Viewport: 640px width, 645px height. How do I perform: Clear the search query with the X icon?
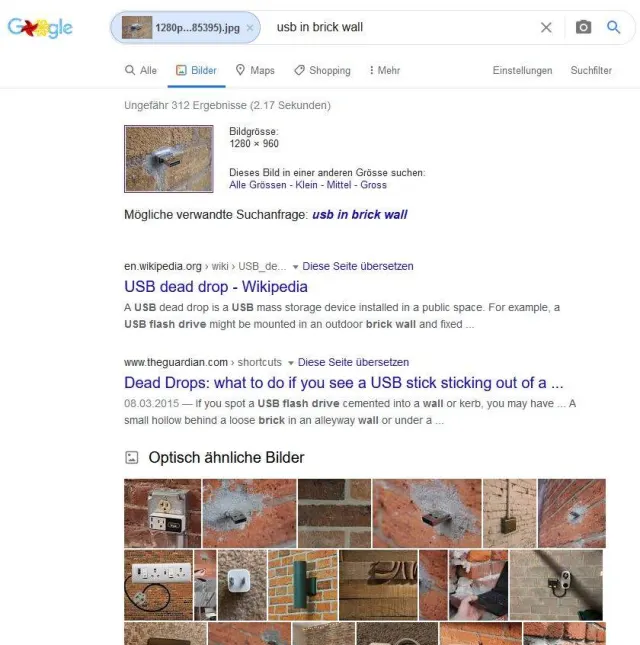click(x=546, y=28)
